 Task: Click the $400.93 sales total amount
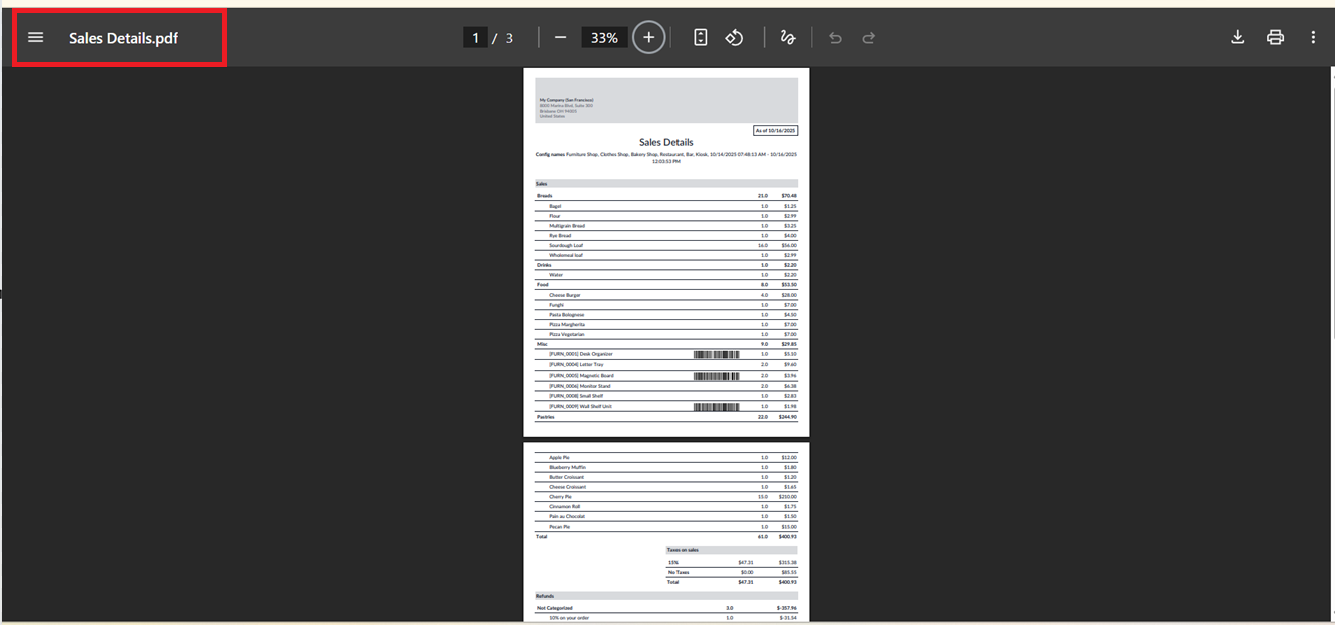point(788,537)
